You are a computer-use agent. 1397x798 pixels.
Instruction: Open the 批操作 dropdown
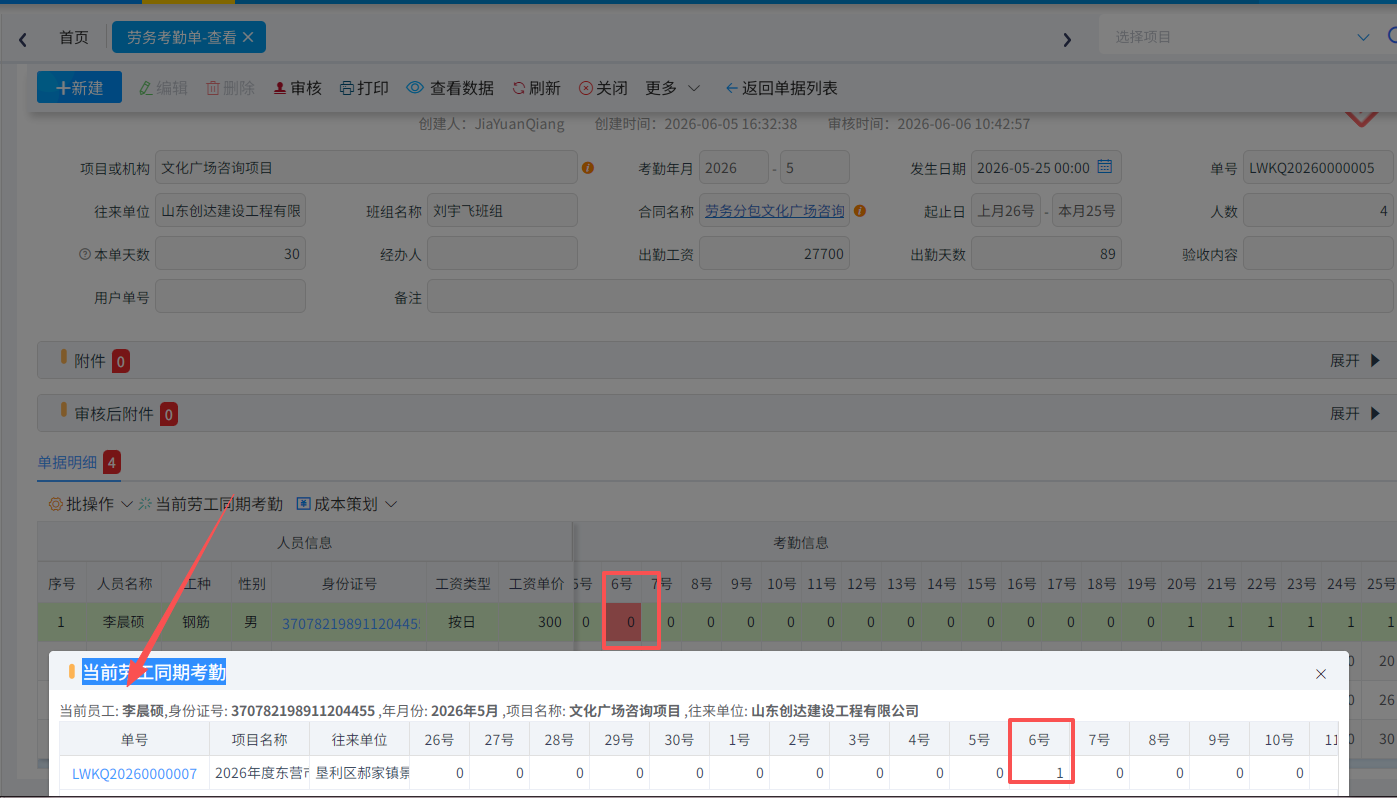(90, 504)
